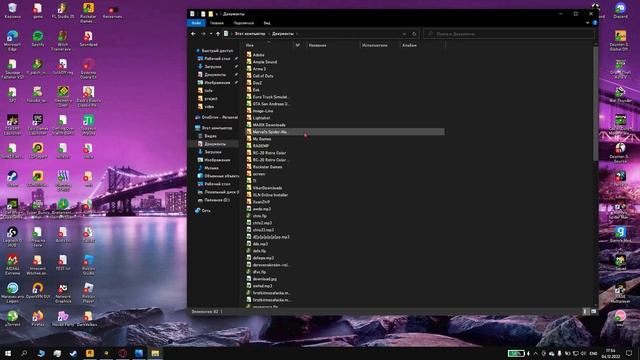
Task: Select the Ample Sound folder
Action: click(x=262, y=62)
